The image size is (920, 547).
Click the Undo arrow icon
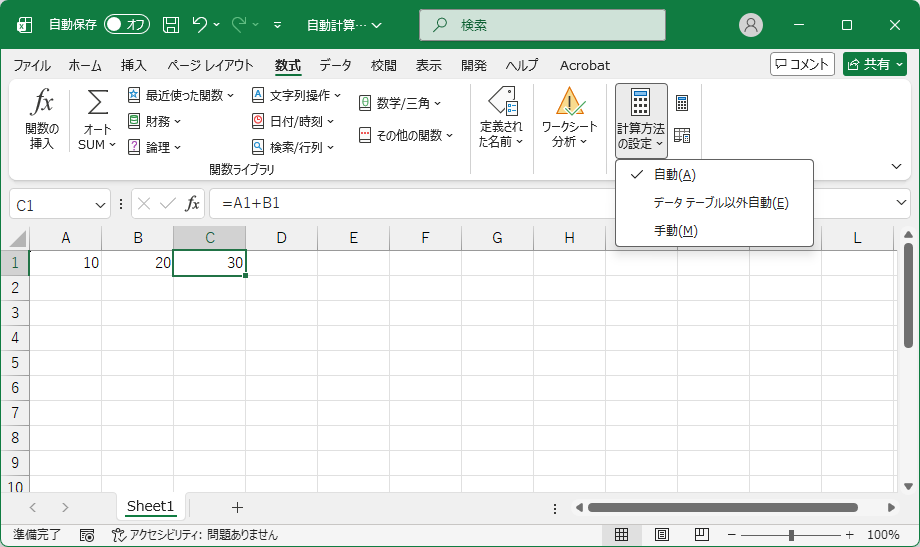[200, 25]
